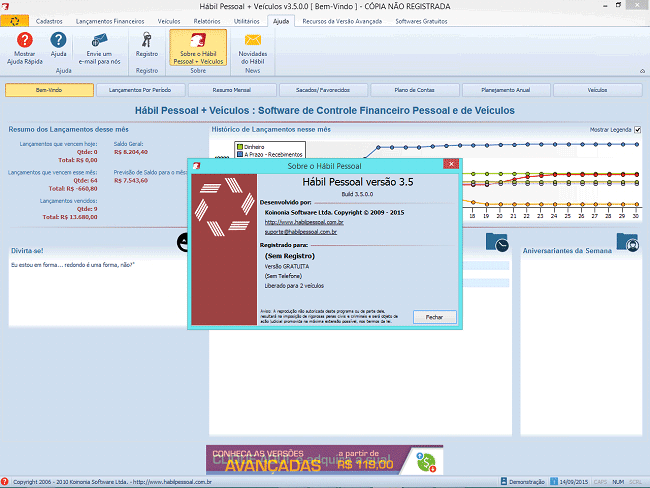Open Registro keys icon
Image resolution: width=650 pixels, height=488 pixels.
[147, 40]
